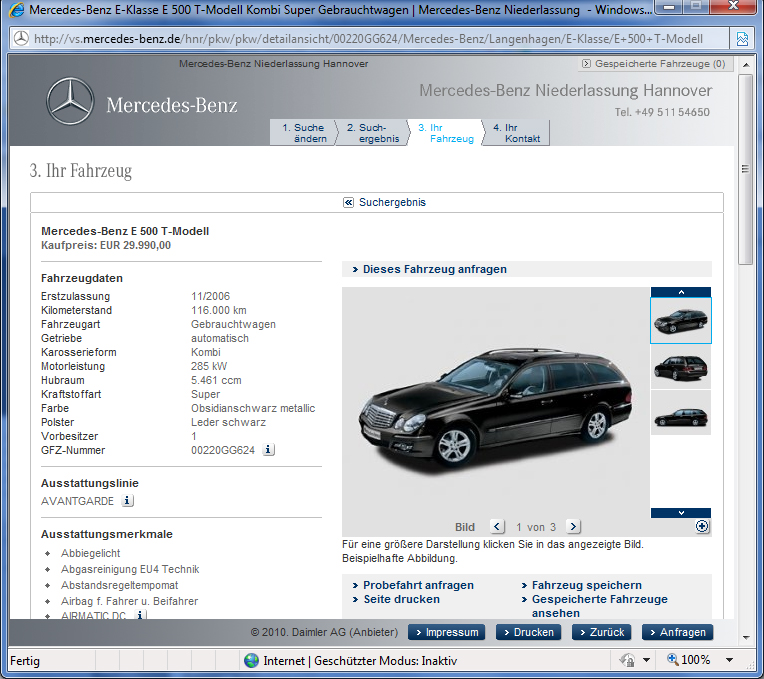Select the first car thumbnail (front view)
Screen dimensions: 764x679
point(681,321)
